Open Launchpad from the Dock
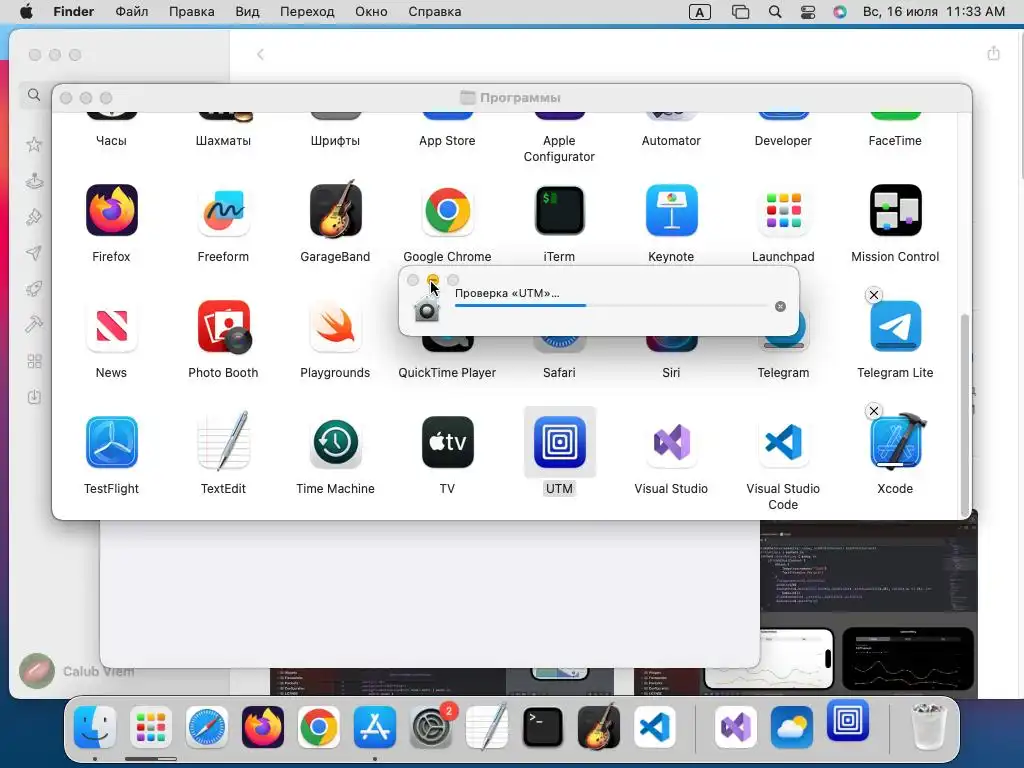The width and height of the screenshot is (1024, 768). (150, 727)
